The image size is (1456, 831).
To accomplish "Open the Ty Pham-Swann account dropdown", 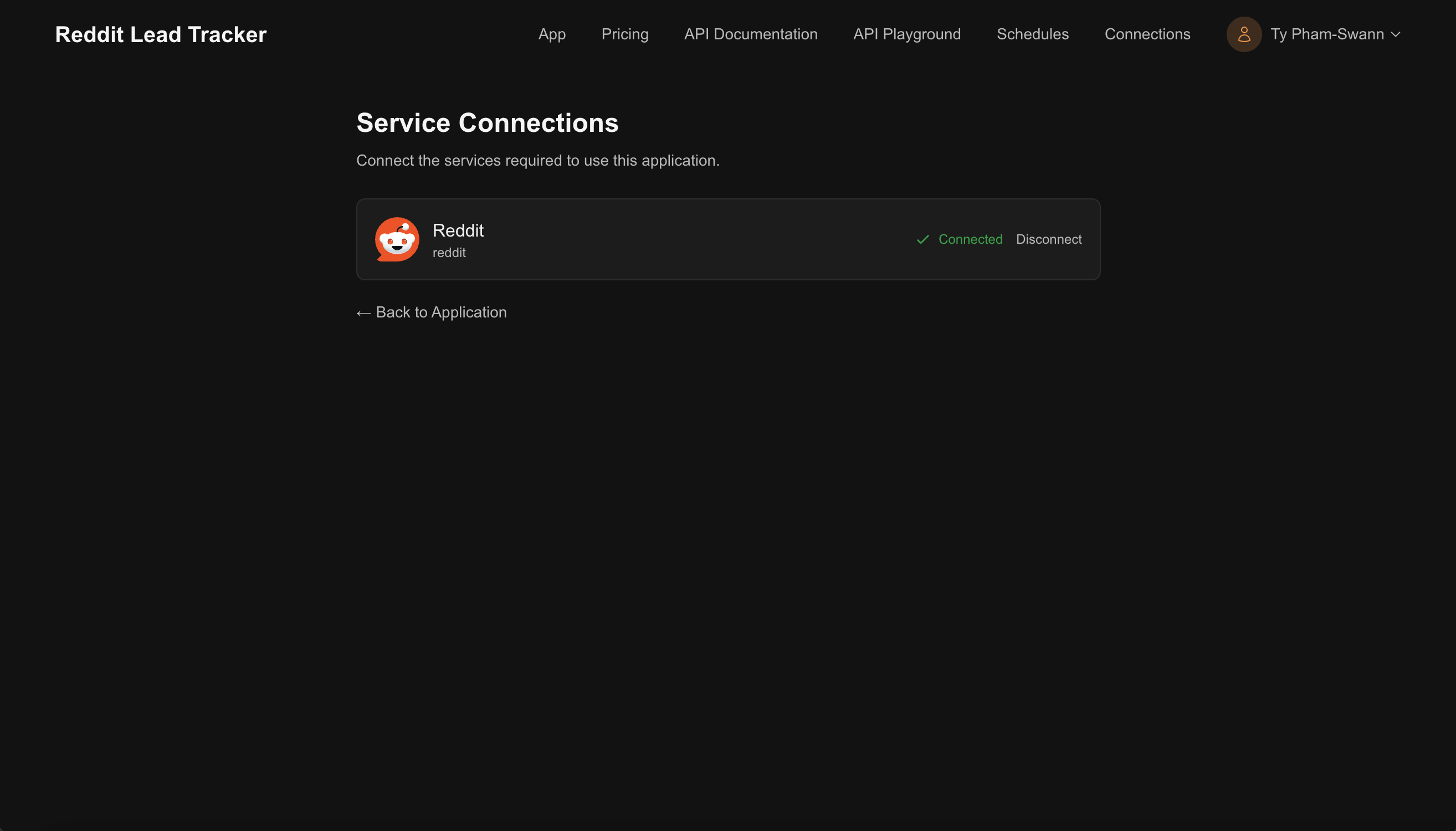I will pyautogui.click(x=1327, y=34).
